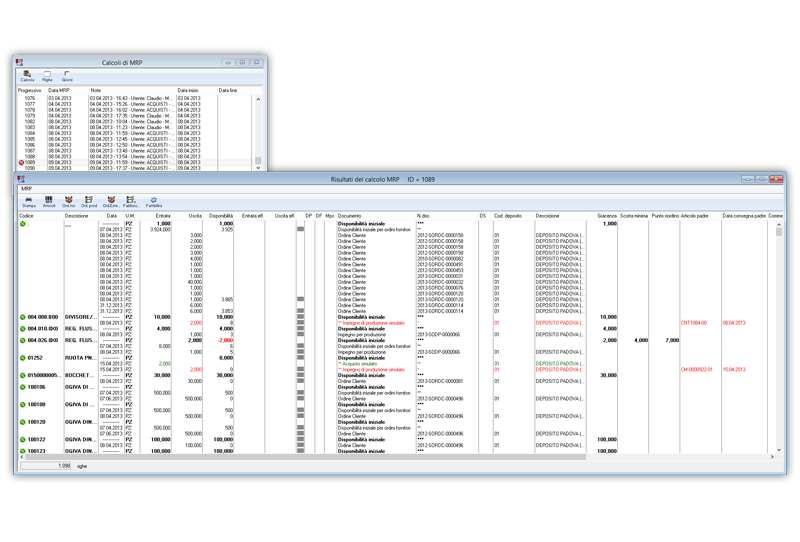Click the Giacenza column header
This screenshot has width=800, height=542.
pos(607,216)
